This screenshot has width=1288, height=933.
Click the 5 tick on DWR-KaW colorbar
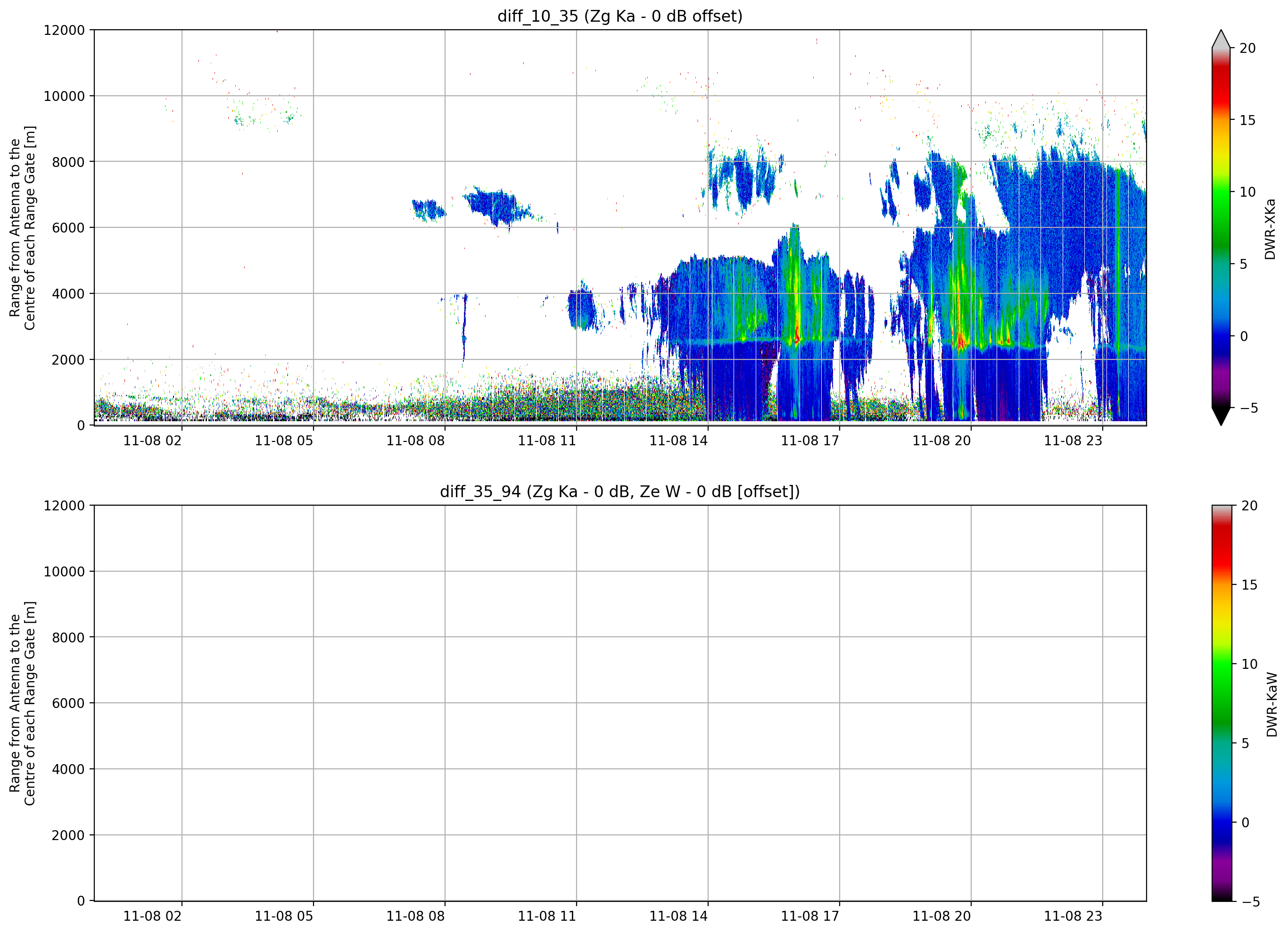click(1246, 743)
